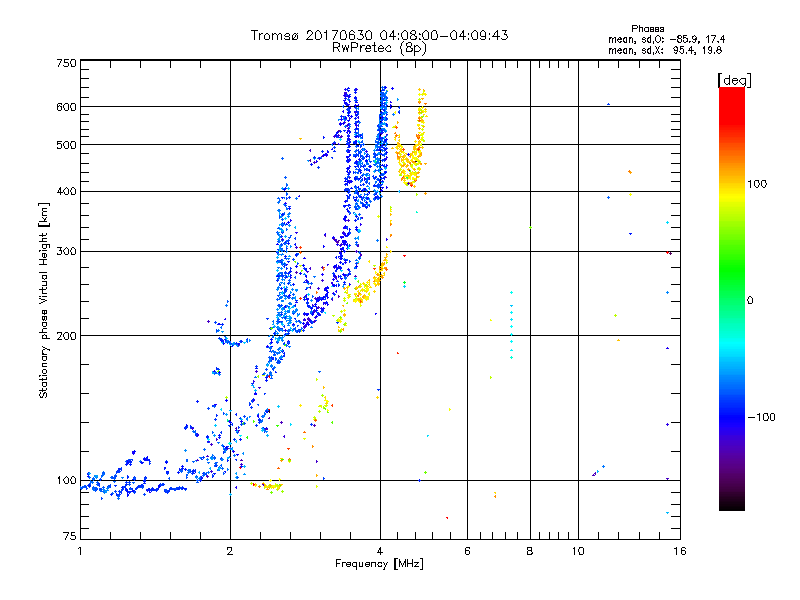
Task: Click the y-axis tick label '750'
Action: tap(66, 63)
